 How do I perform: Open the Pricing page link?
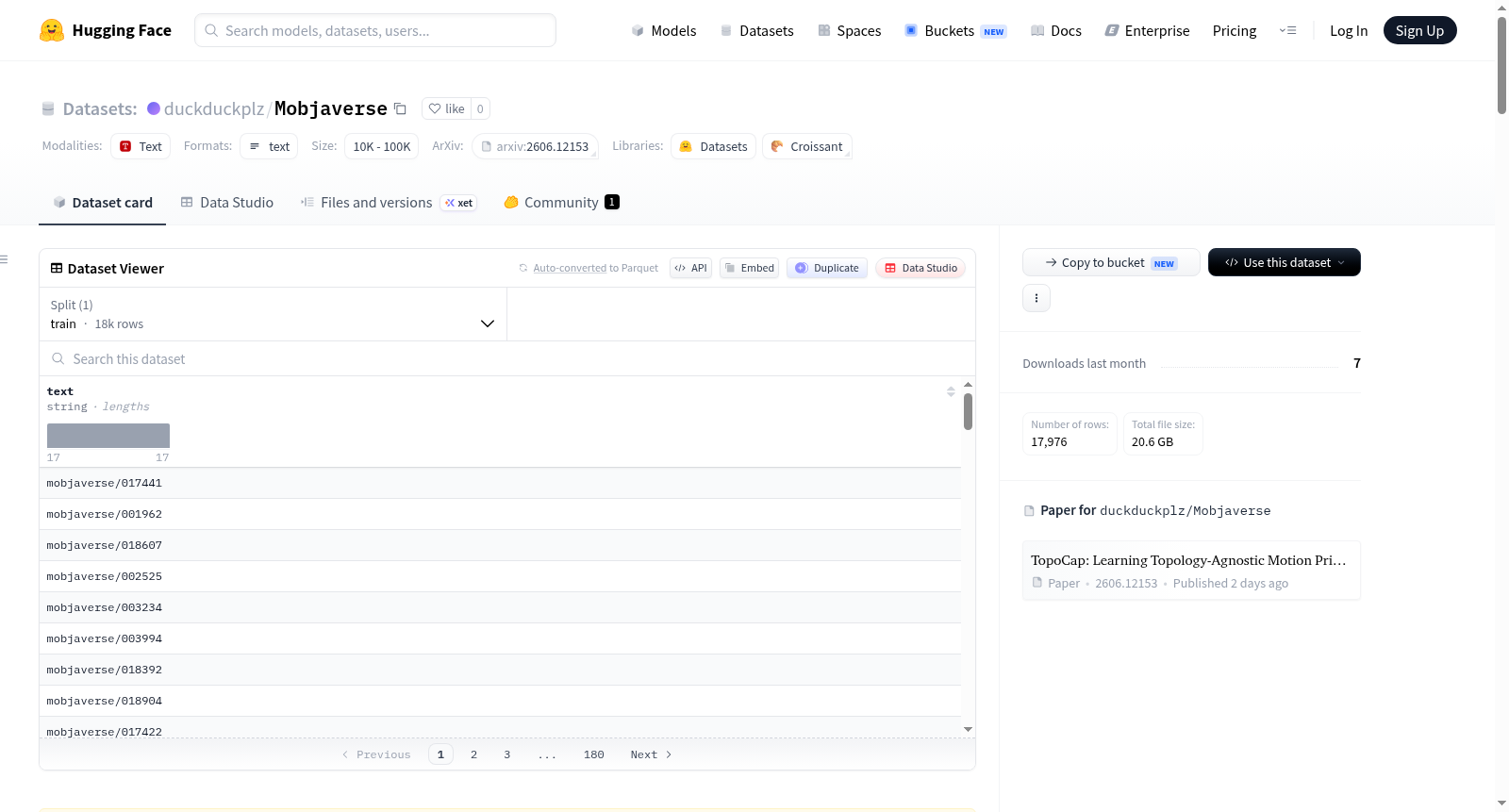1235,31
